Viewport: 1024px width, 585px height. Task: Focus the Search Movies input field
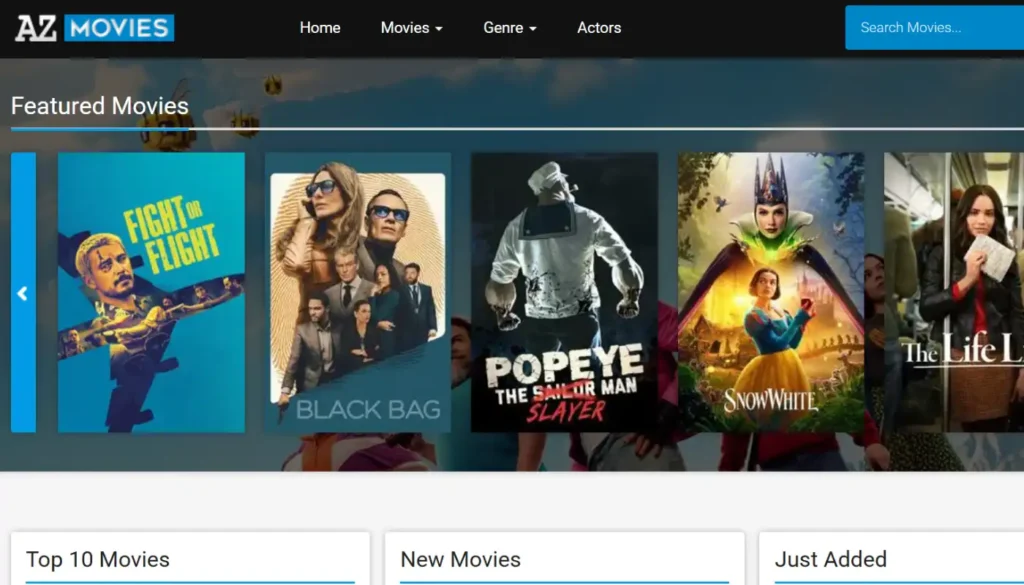935,27
